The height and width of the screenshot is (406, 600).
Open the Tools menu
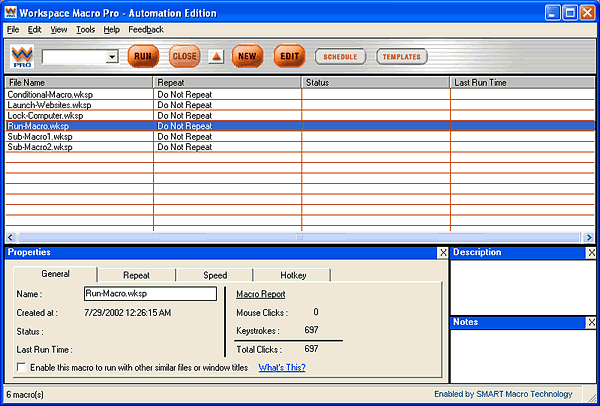pos(85,29)
